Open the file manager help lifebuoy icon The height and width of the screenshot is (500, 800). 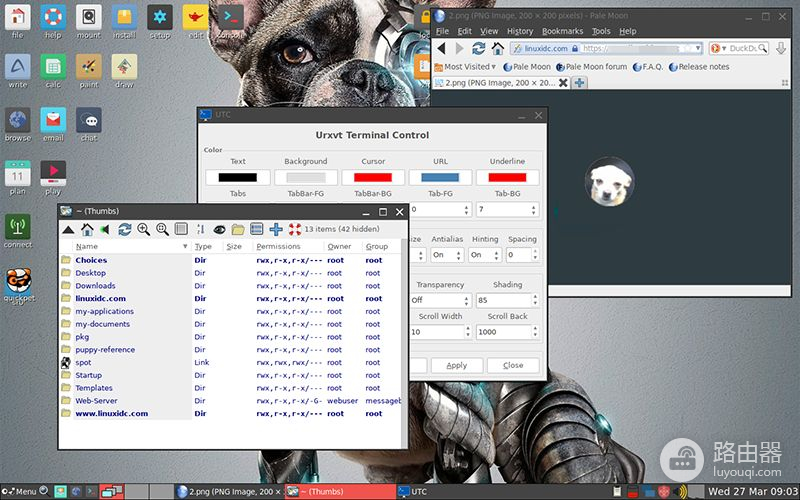tap(295, 229)
